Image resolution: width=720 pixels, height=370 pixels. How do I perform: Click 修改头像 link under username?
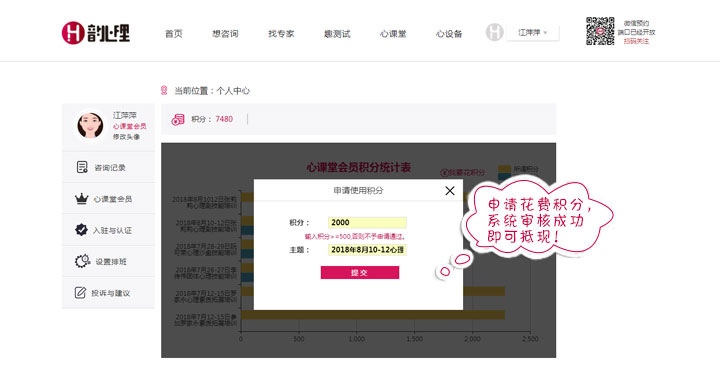tap(126, 137)
